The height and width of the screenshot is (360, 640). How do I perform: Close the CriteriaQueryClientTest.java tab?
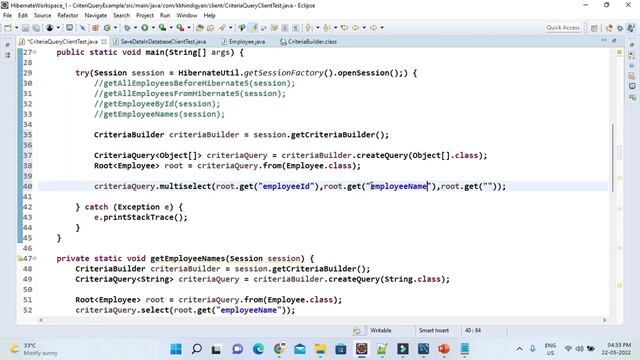[x=104, y=42]
